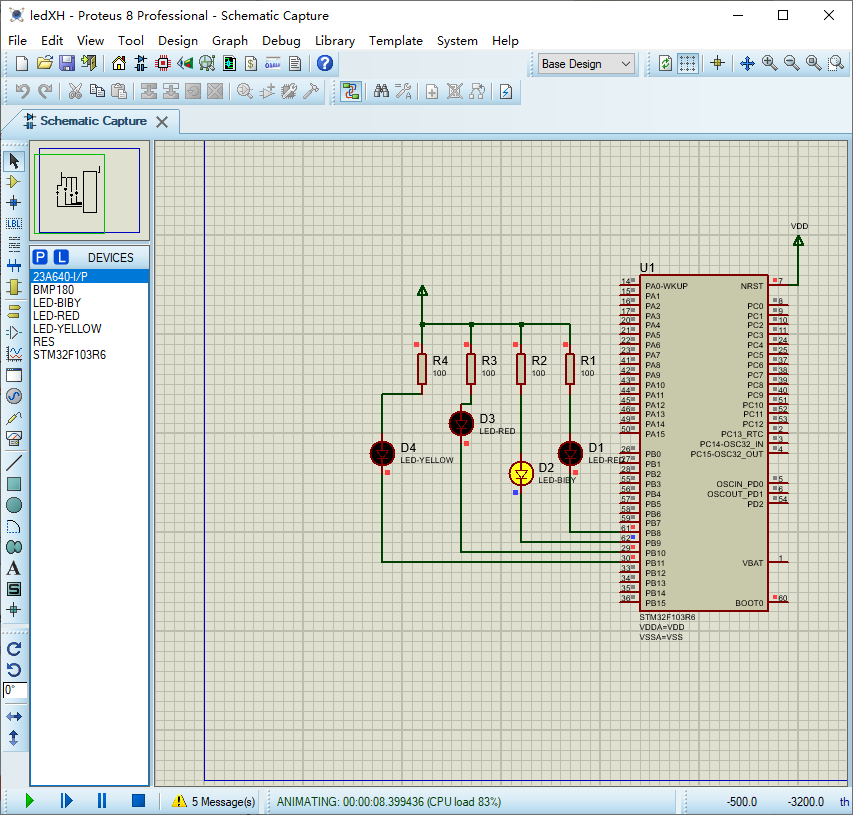Toggle false origin crosshair
Screen dimensions: 853x815
(x=718, y=64)
